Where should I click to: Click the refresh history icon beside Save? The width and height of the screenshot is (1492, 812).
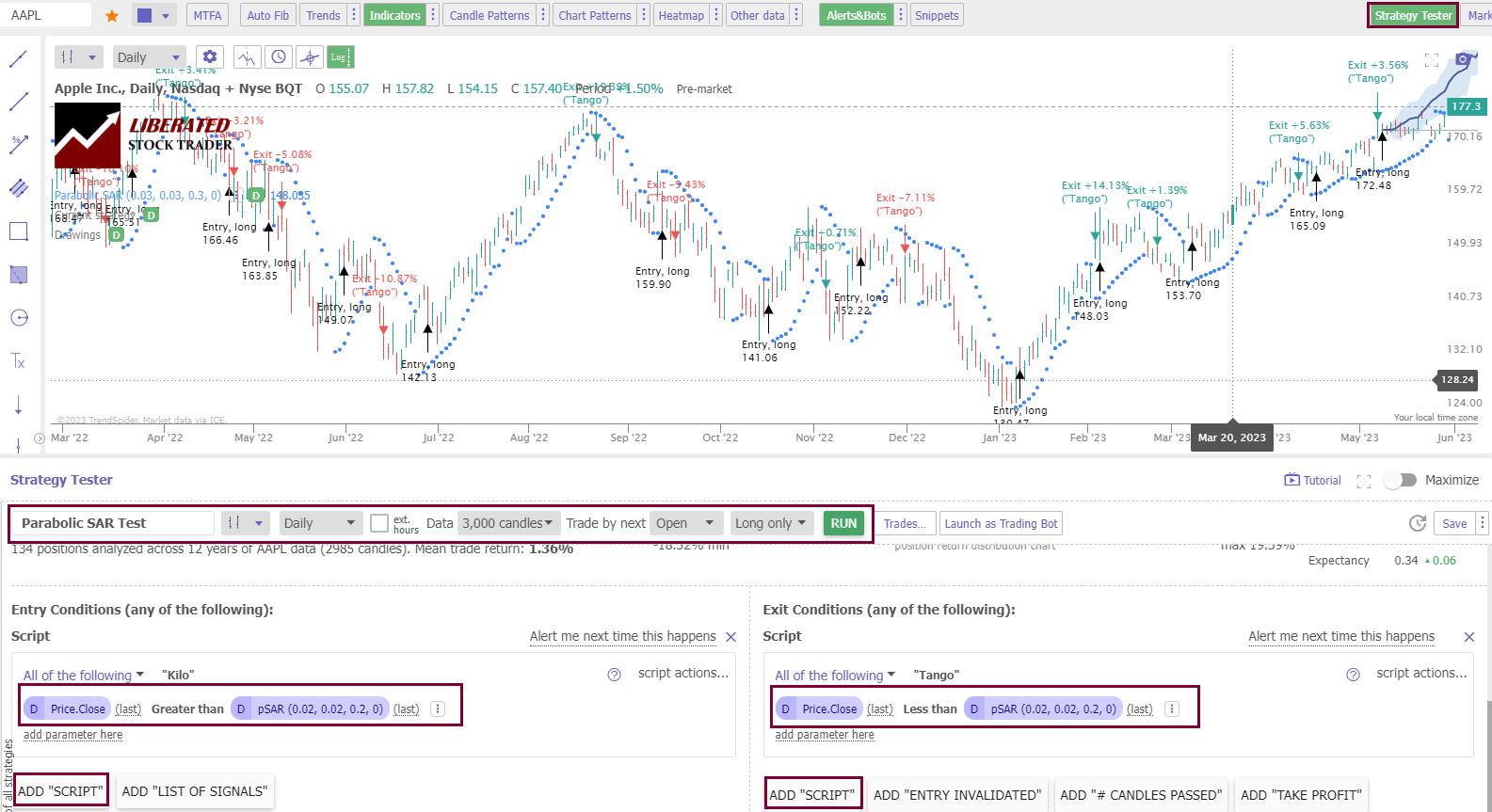[1418, 523]
